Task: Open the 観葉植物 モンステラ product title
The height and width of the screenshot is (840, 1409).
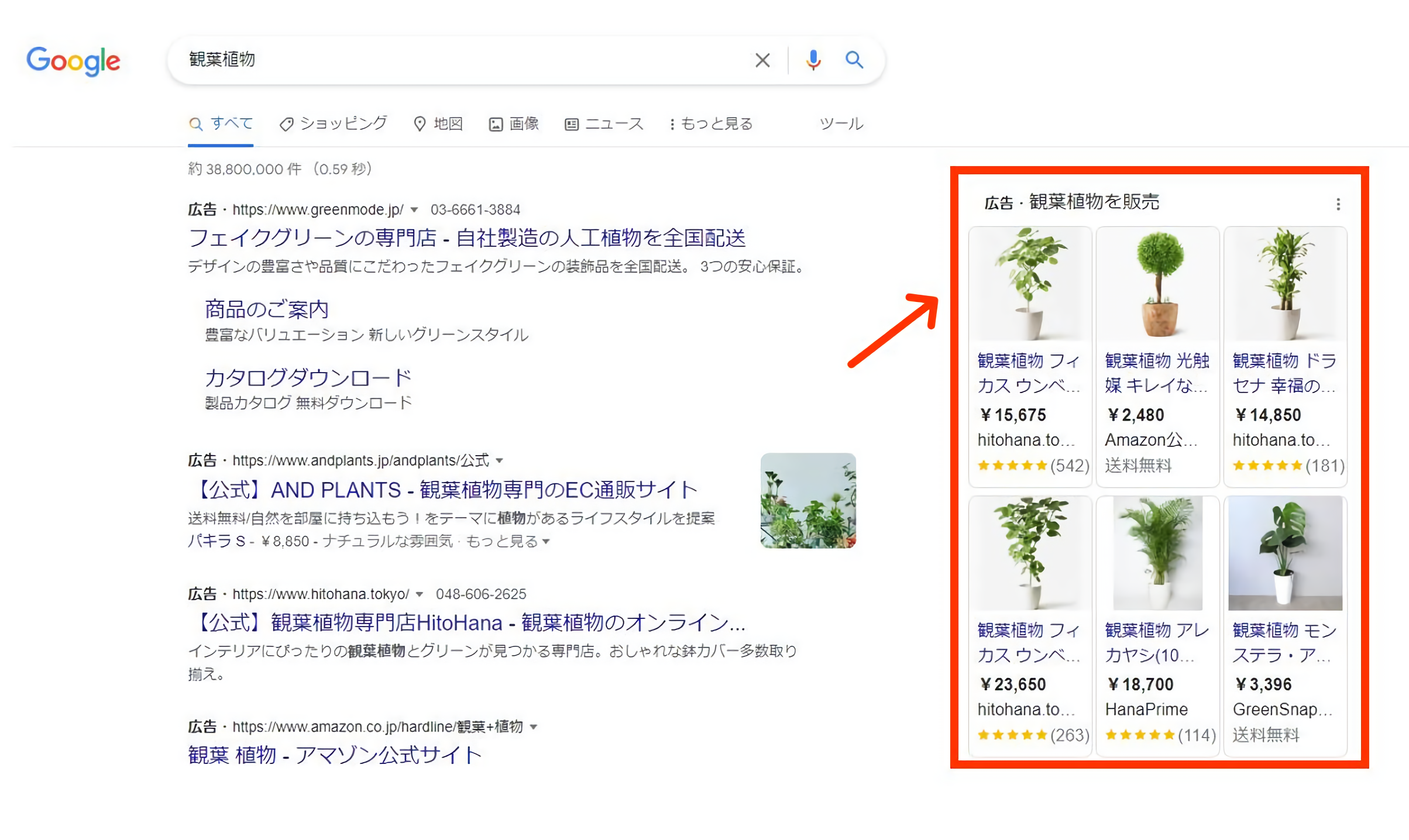Action: click(x=1284, y=642)
